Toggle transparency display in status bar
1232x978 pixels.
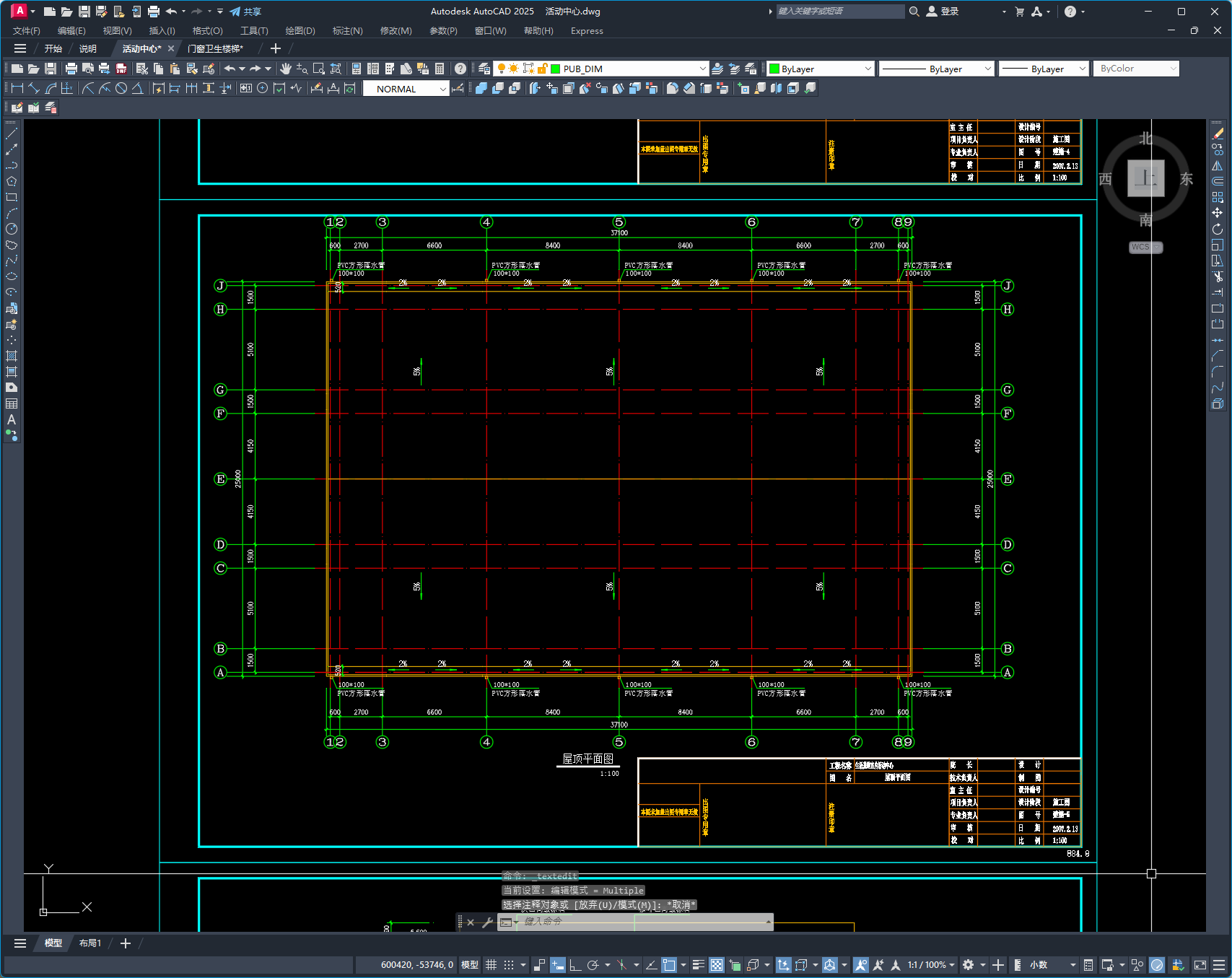[717, 965]
